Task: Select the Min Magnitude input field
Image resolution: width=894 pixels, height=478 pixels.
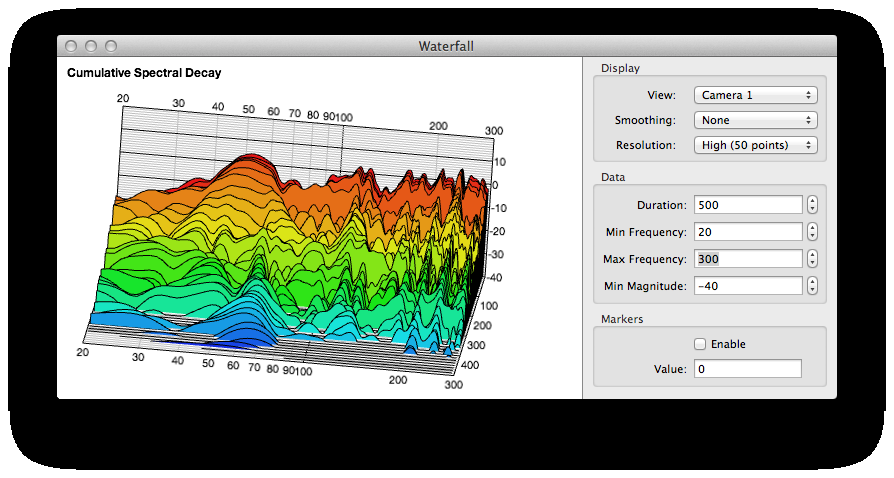Action: [748, 286]
